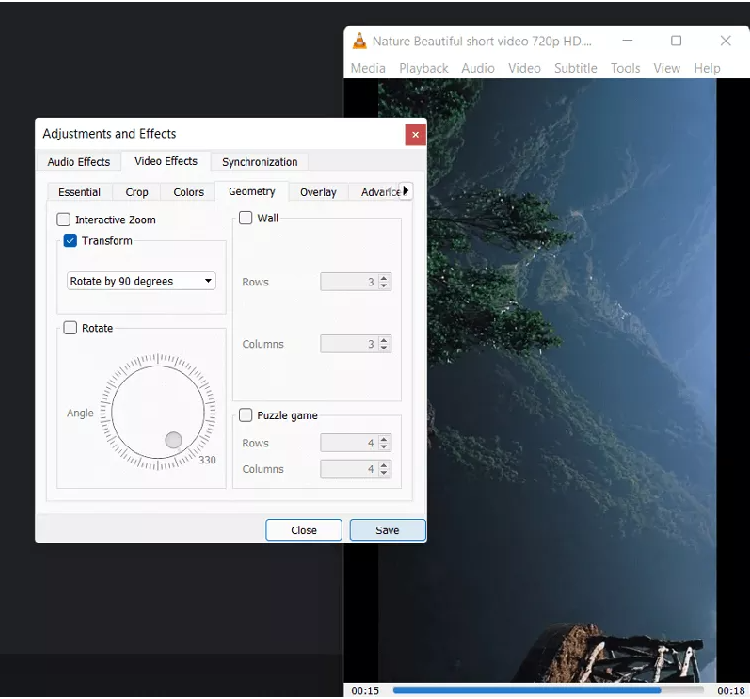Decrease the Wall Columns spinner value
This screenshot has width=750, height=699.
coord(385,348)
